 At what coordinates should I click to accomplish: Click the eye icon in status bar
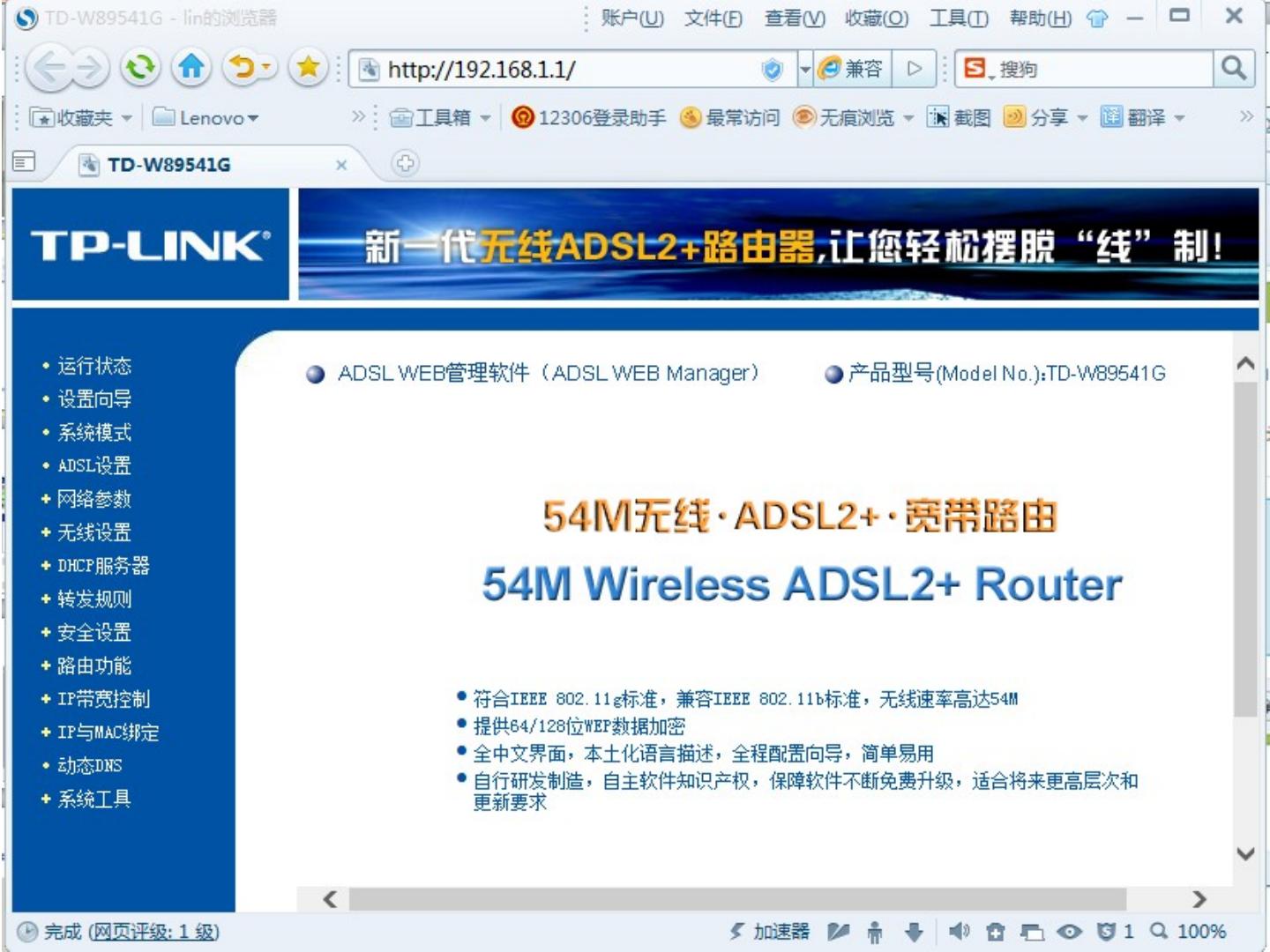coord(1069,932)
